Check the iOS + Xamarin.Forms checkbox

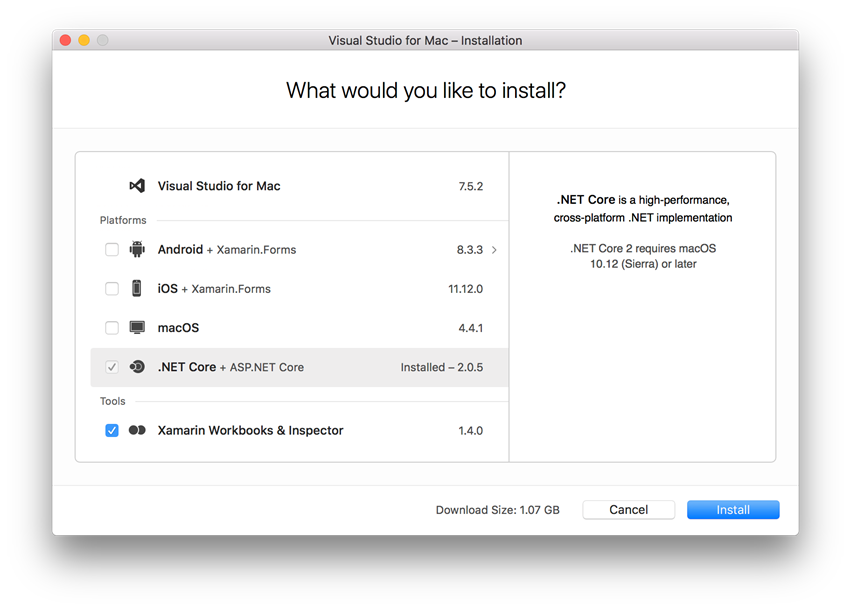(112, 289)
